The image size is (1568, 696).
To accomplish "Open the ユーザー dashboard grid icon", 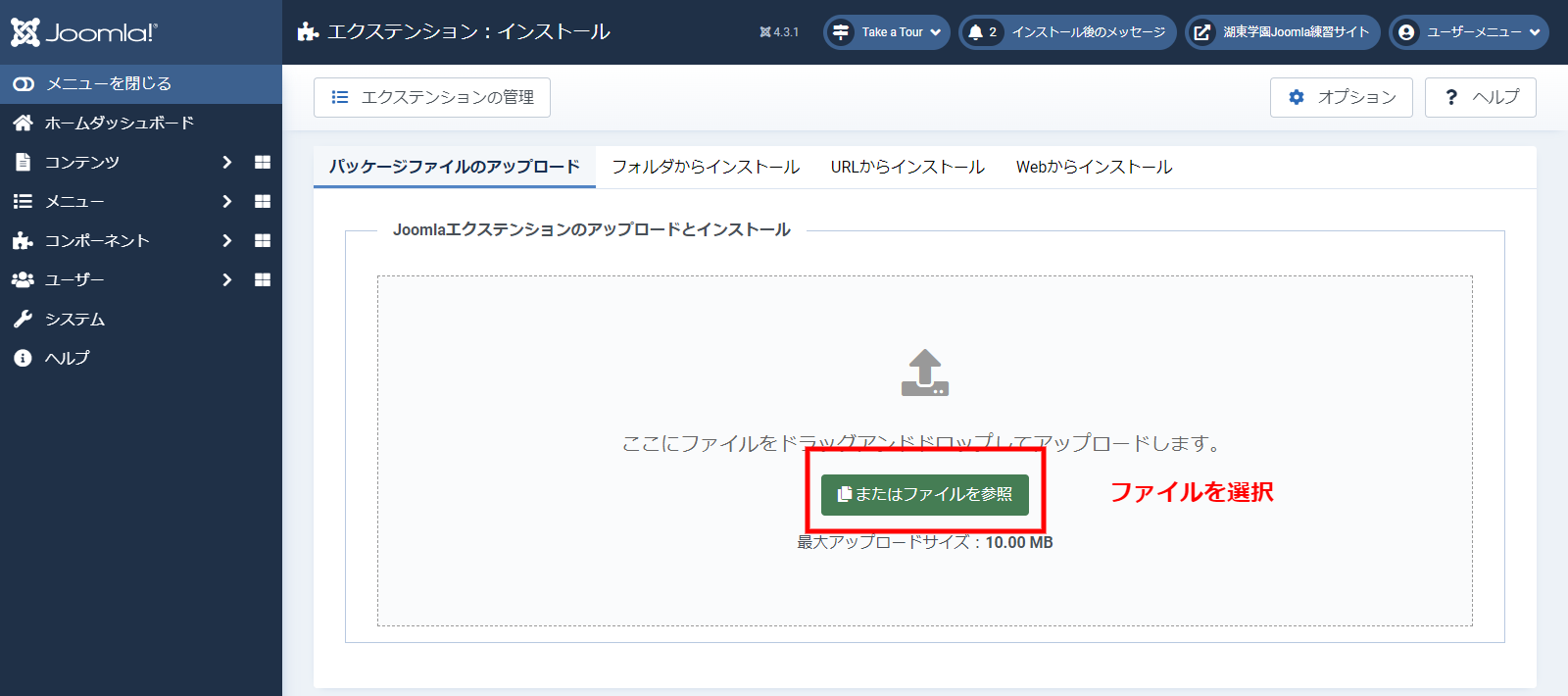I will pyautogui.click(x=263, y=279).
